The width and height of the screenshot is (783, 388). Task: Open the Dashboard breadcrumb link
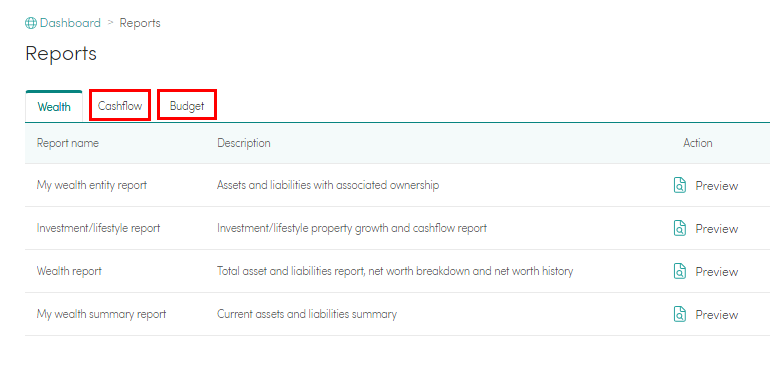pyautogui.click(x=70, y=23)
